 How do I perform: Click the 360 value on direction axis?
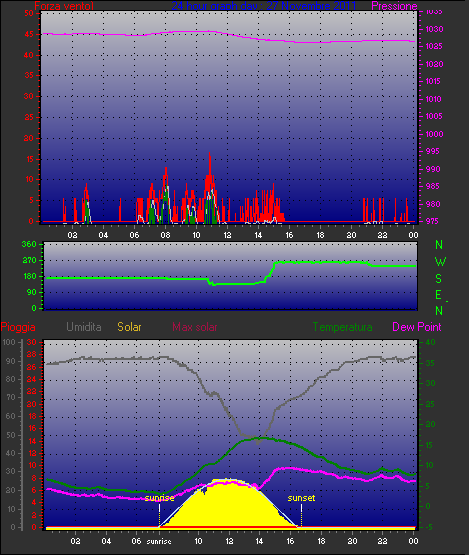pos(29,244)
